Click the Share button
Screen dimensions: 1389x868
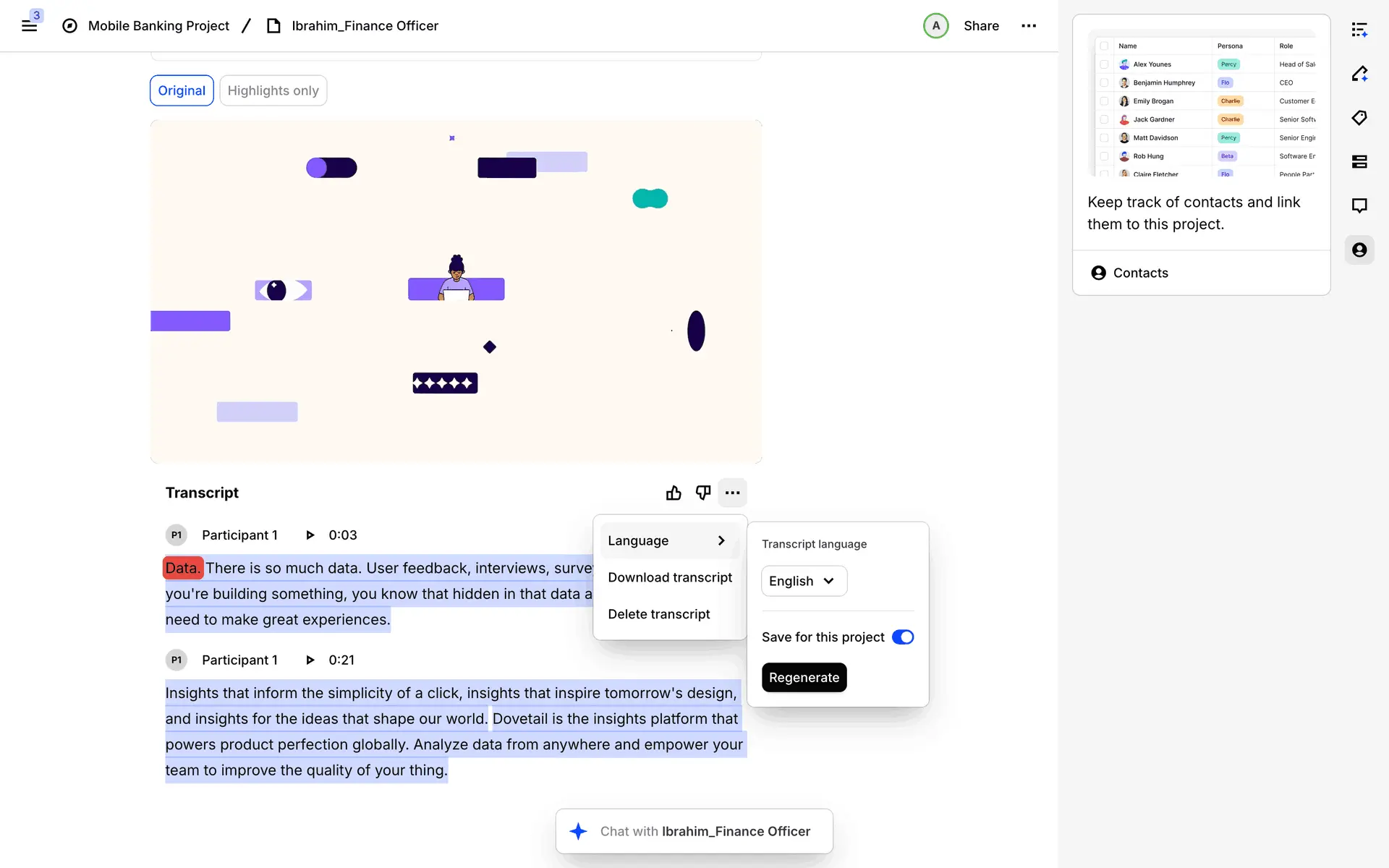[981, 26]
